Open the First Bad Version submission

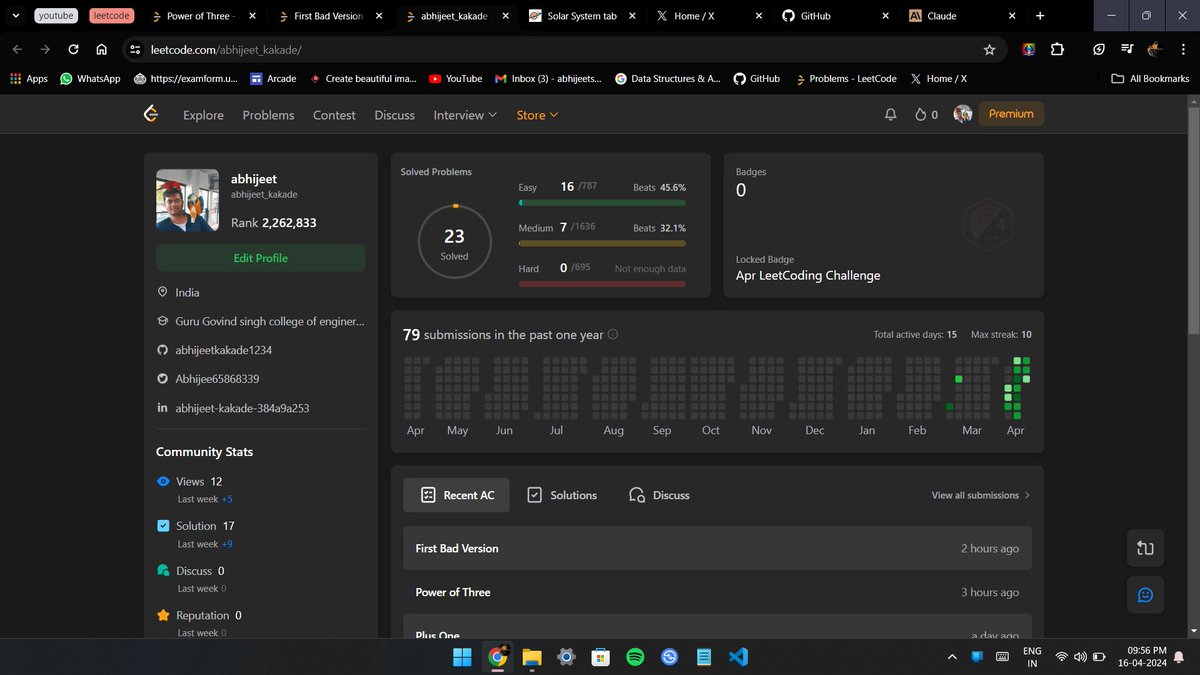tap(717, 548)
